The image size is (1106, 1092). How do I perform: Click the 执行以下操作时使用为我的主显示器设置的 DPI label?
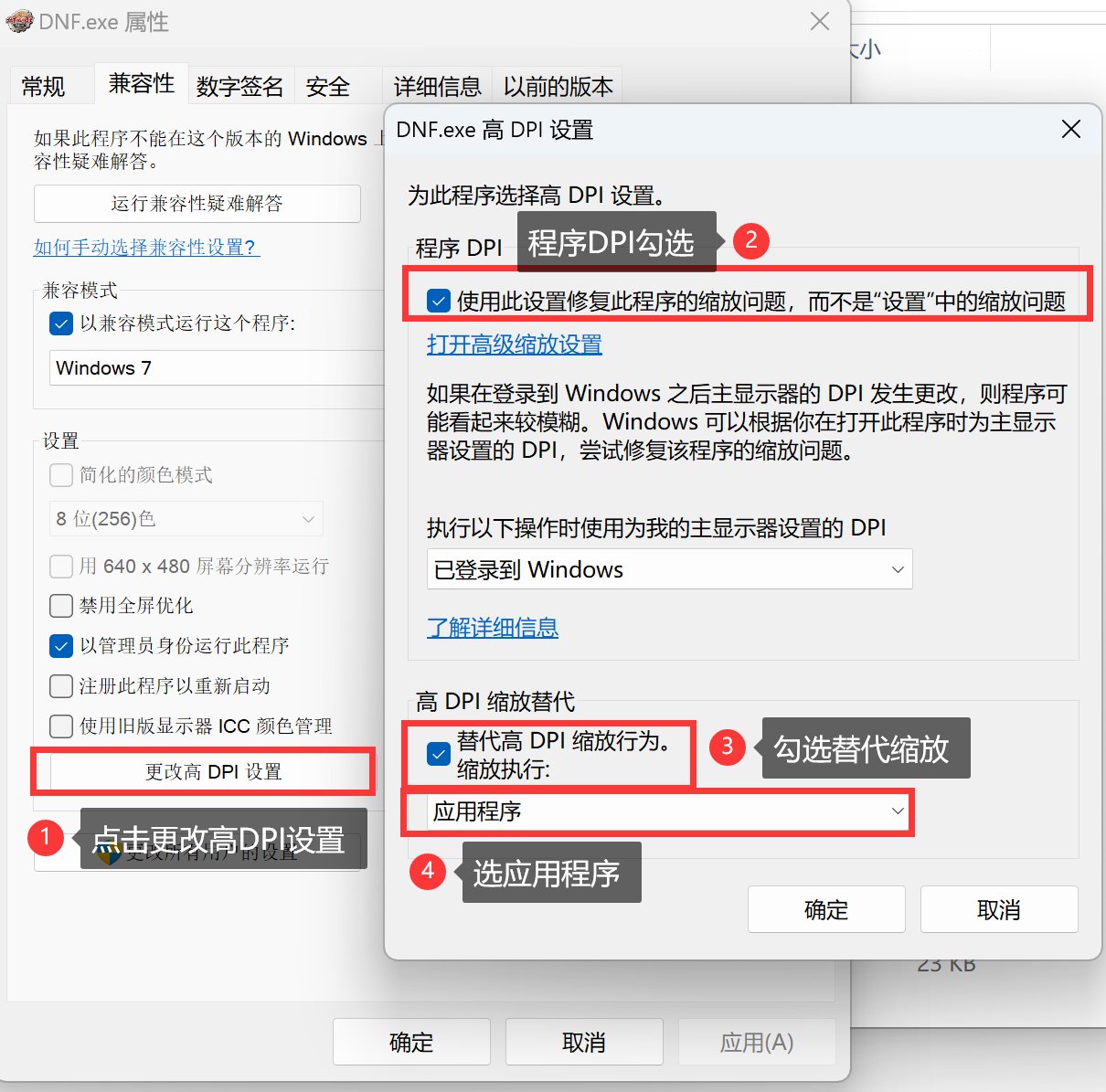coord(656,528)
